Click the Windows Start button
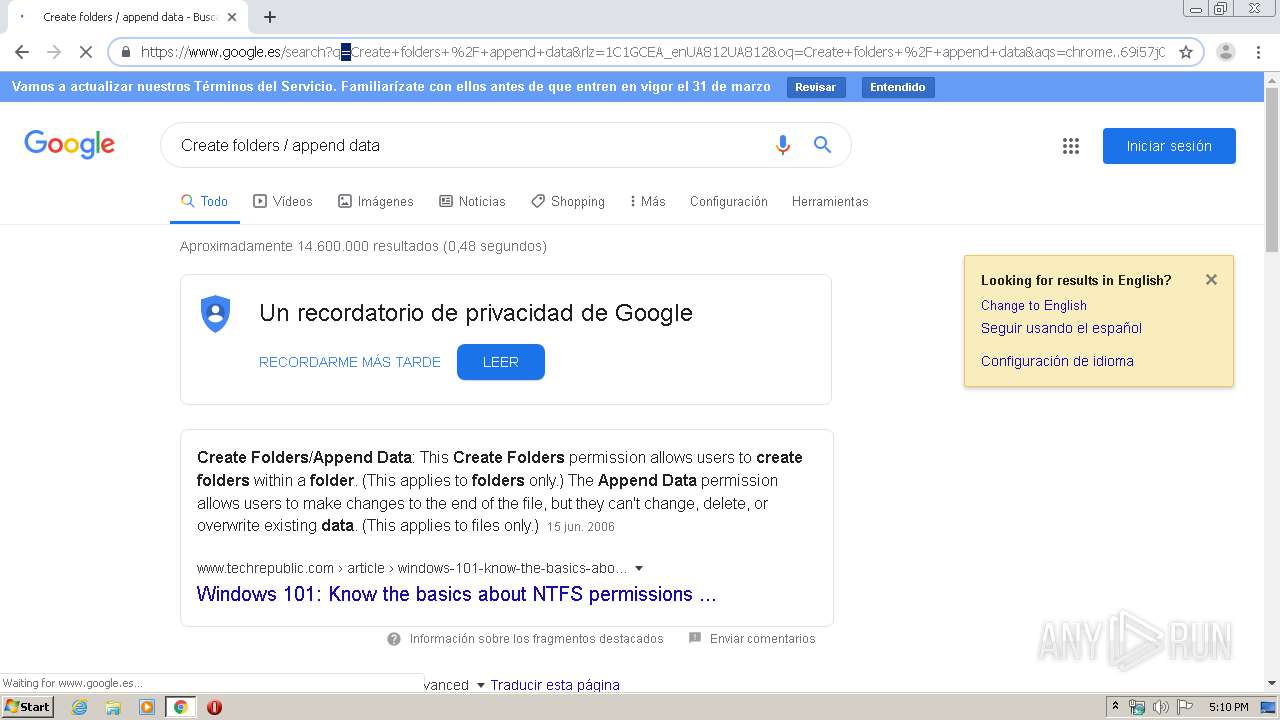This screenshot has height=720, width=1280. [27, 707]
